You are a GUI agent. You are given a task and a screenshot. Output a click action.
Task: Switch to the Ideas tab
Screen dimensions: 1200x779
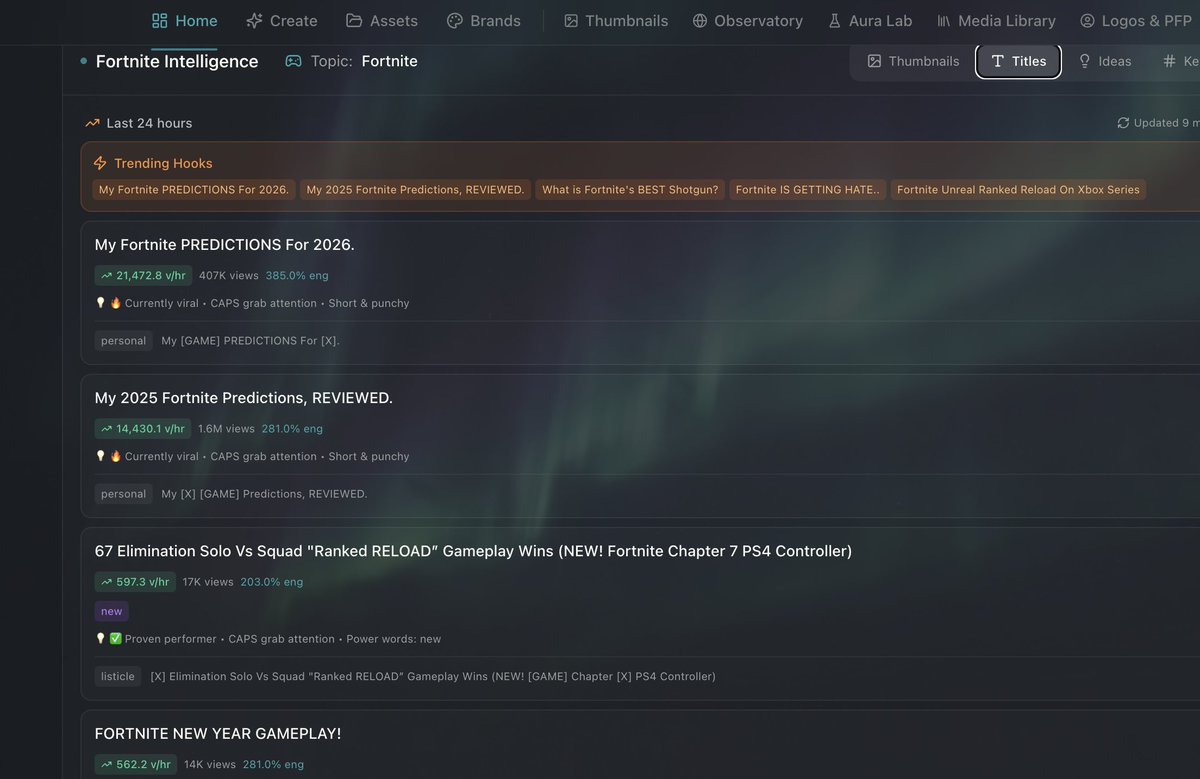[1104, 61]
